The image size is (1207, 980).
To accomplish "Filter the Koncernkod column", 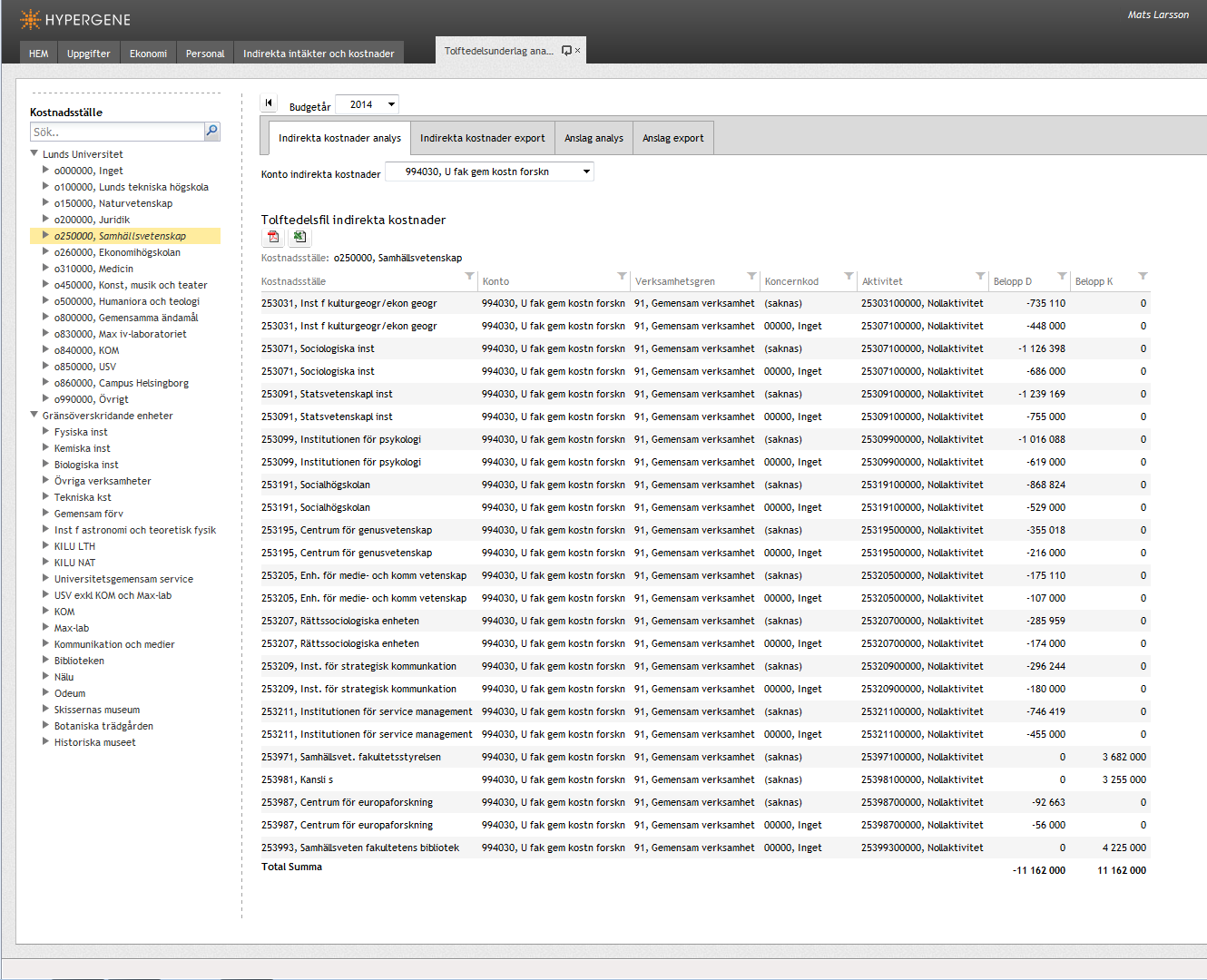I will pos(849,276).
